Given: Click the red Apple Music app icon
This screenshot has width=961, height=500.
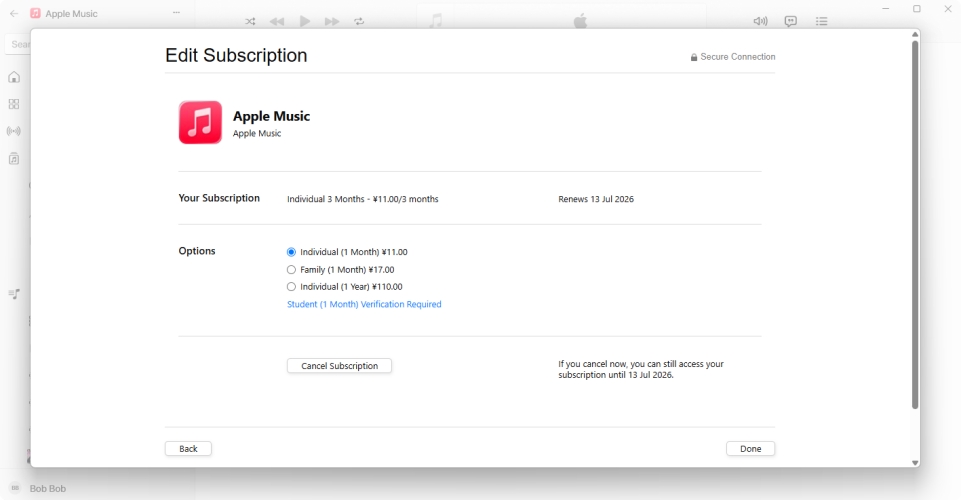Looking at the screenshot, I should (x=200, y=123).
